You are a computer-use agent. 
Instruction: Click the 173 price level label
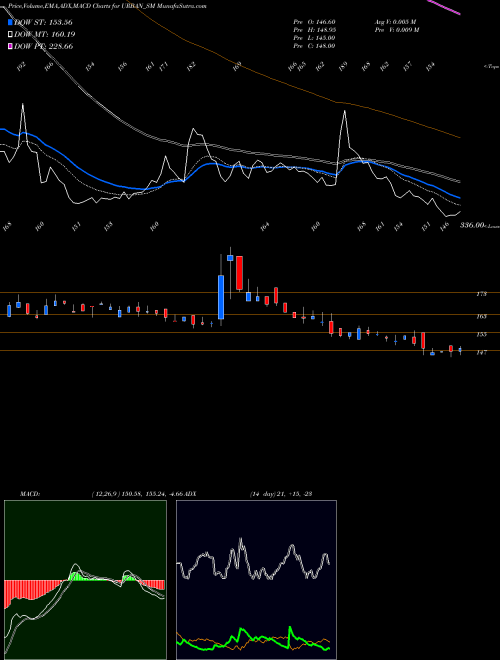[x=481, y=294]
